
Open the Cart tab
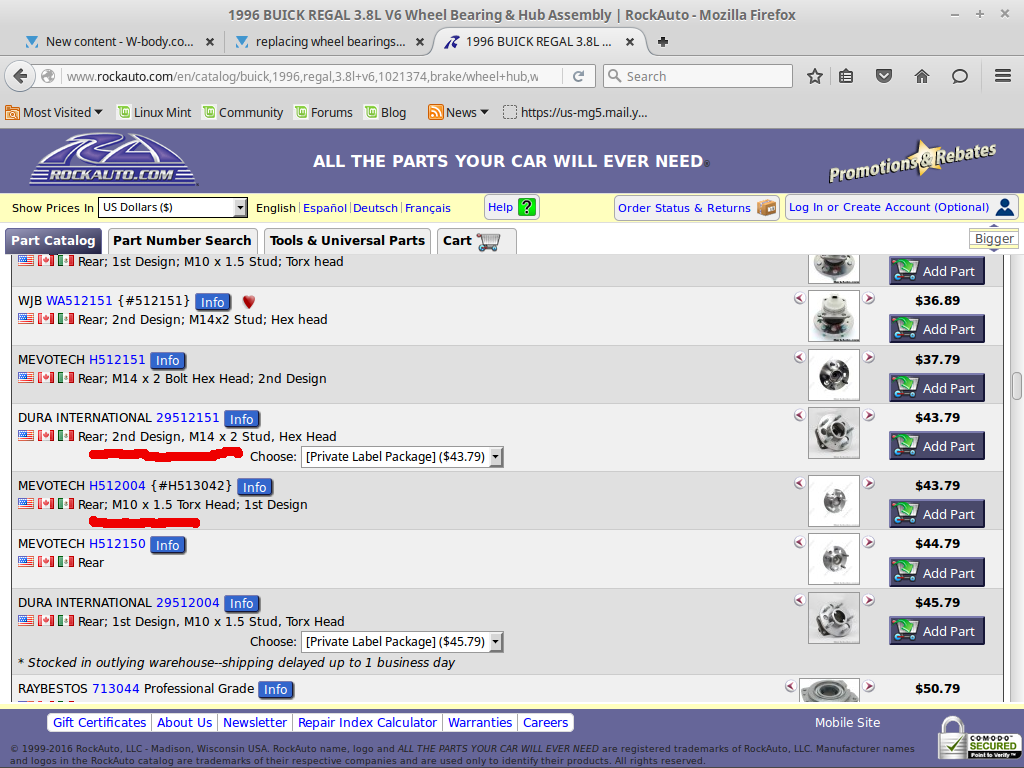pos(476,241)
